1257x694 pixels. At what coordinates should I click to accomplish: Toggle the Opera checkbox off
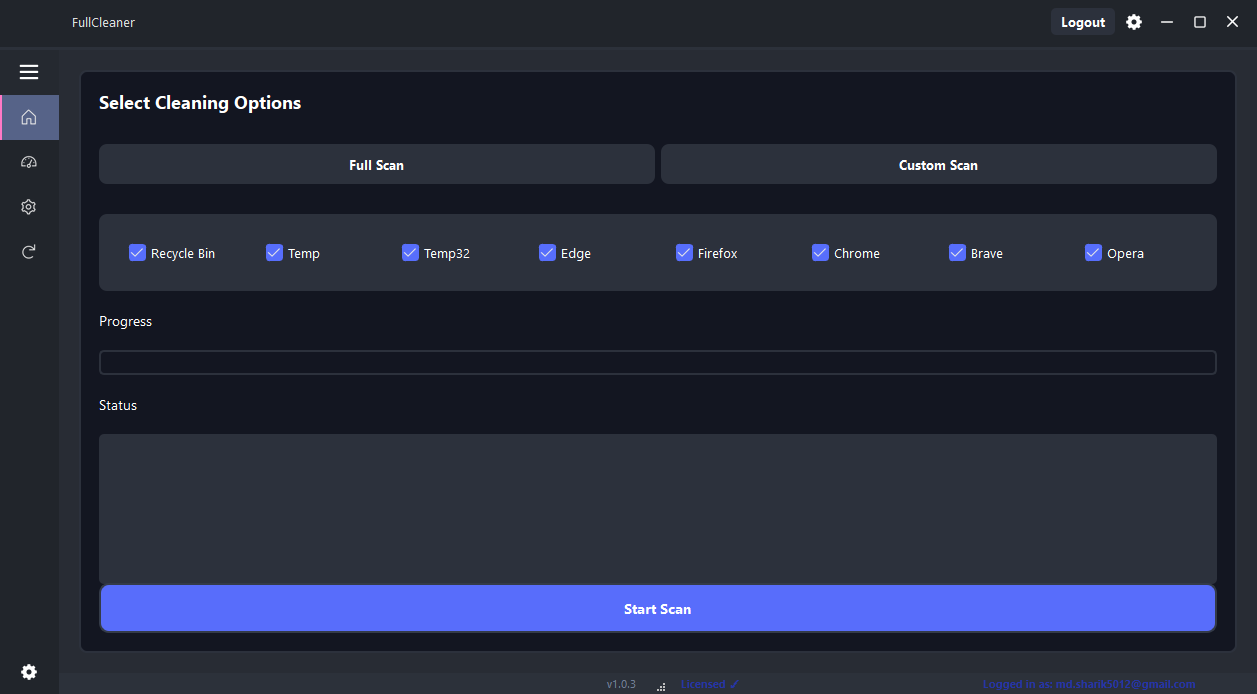tap(1093, 253)
